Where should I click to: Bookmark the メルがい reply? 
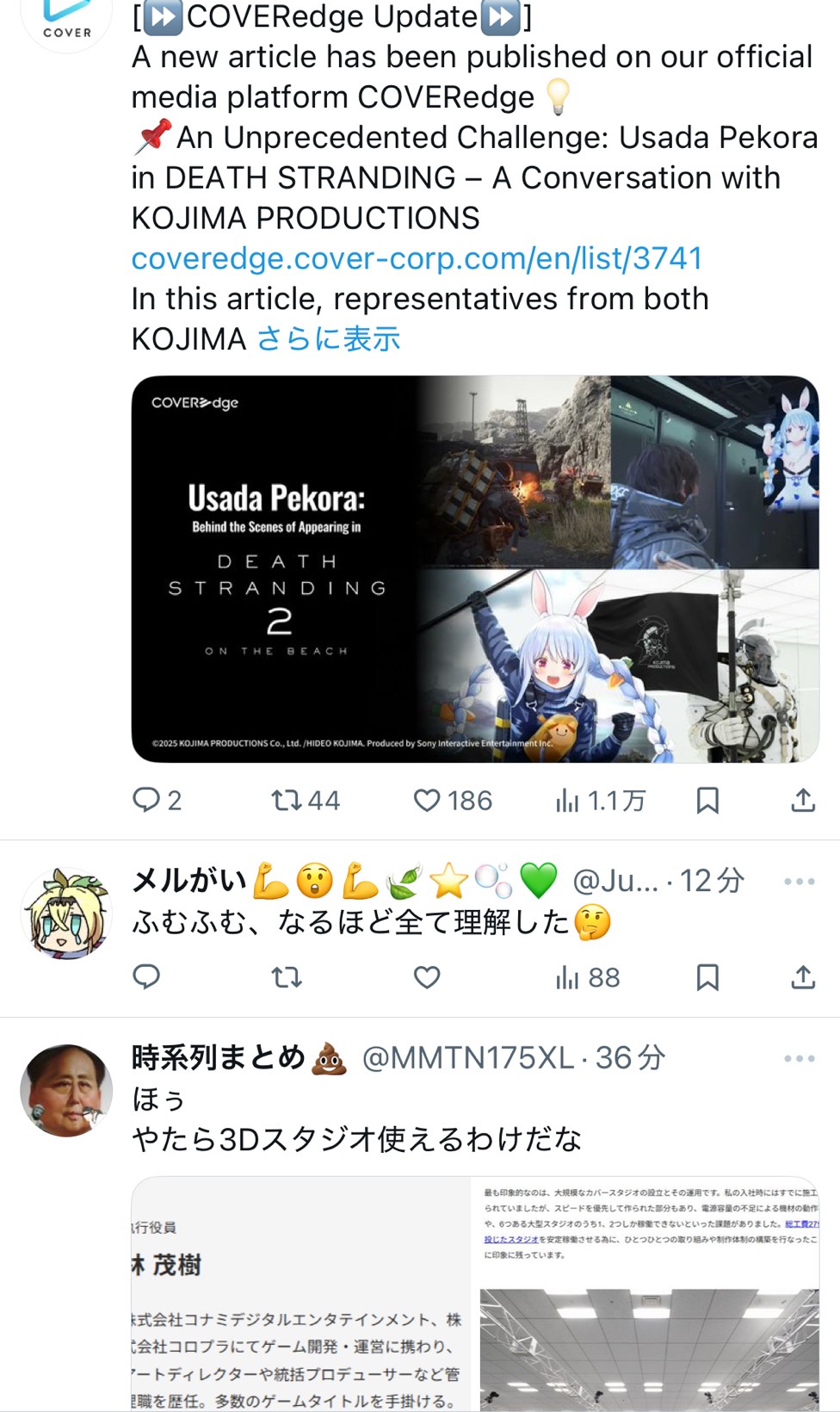coord(707,977)
